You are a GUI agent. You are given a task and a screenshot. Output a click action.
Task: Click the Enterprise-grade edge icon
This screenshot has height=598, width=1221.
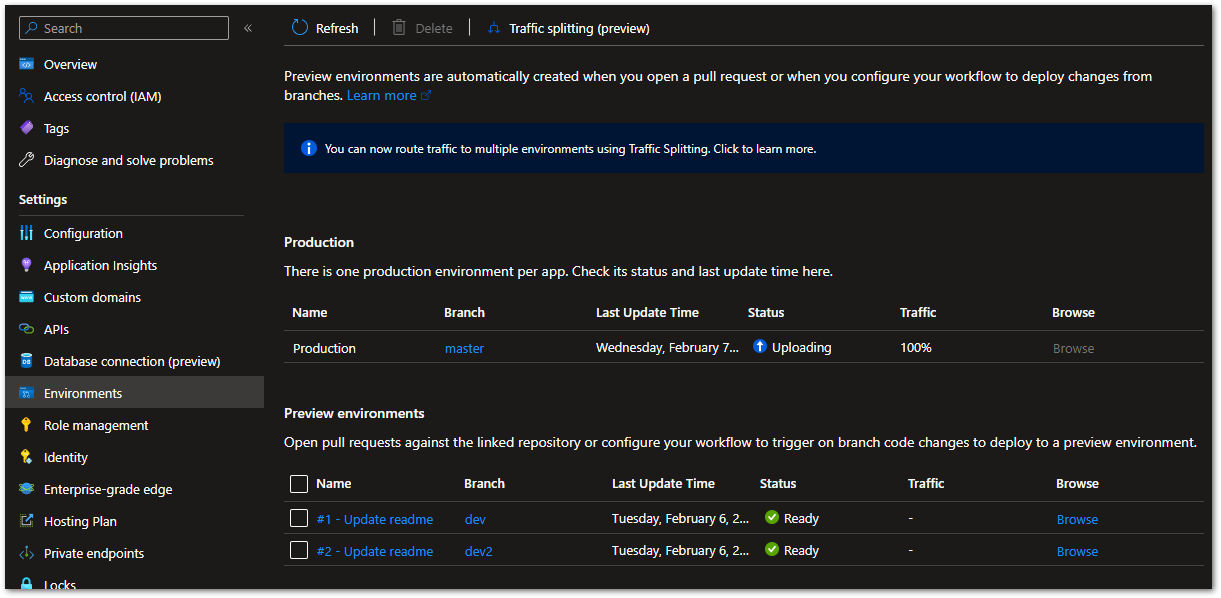click(27, 489)
